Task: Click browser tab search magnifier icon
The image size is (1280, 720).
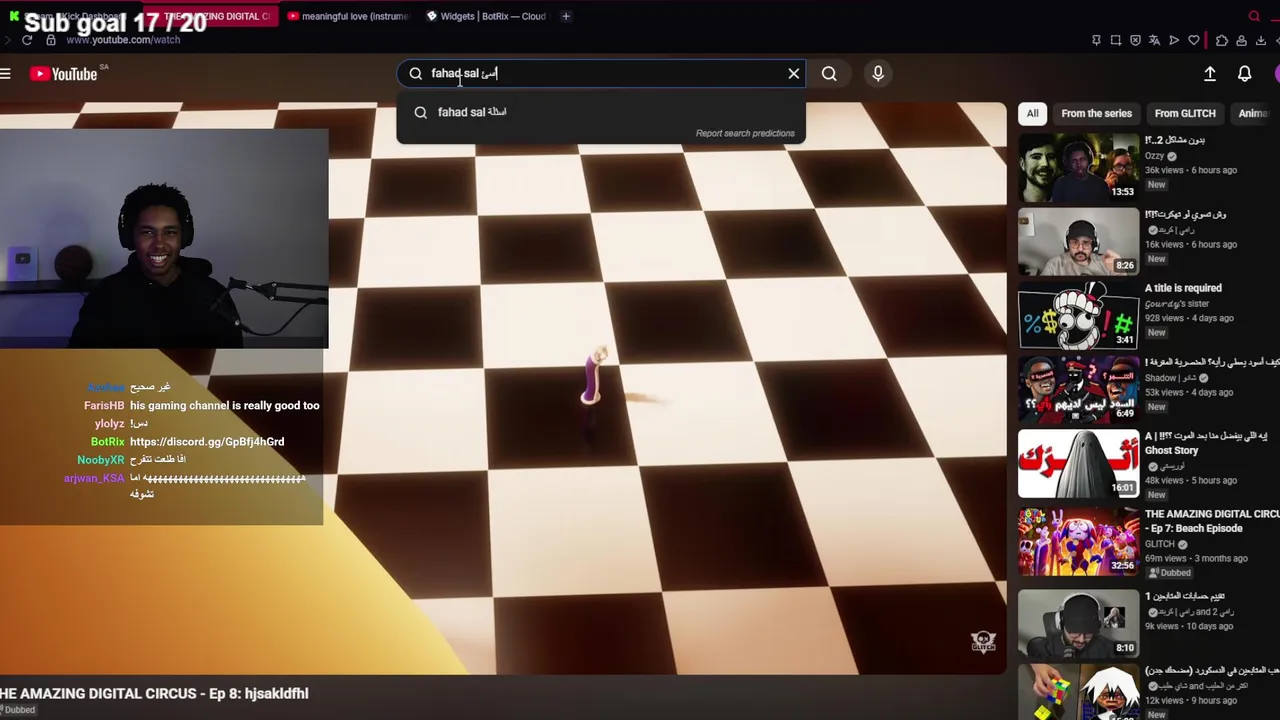Action: coord(1254,16)
